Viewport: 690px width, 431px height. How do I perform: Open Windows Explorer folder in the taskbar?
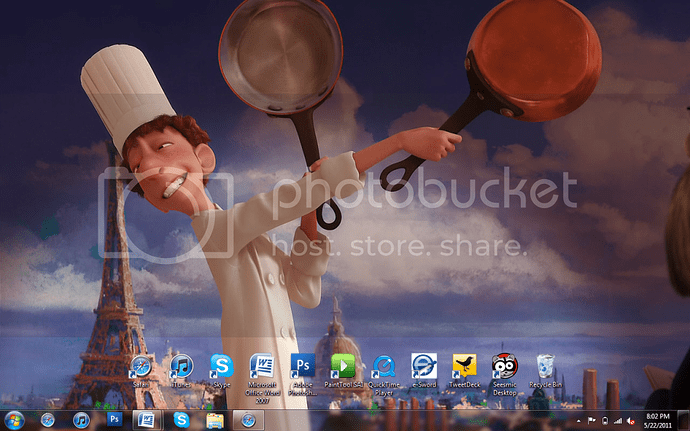pyautogui.click(x=214, y=419)
